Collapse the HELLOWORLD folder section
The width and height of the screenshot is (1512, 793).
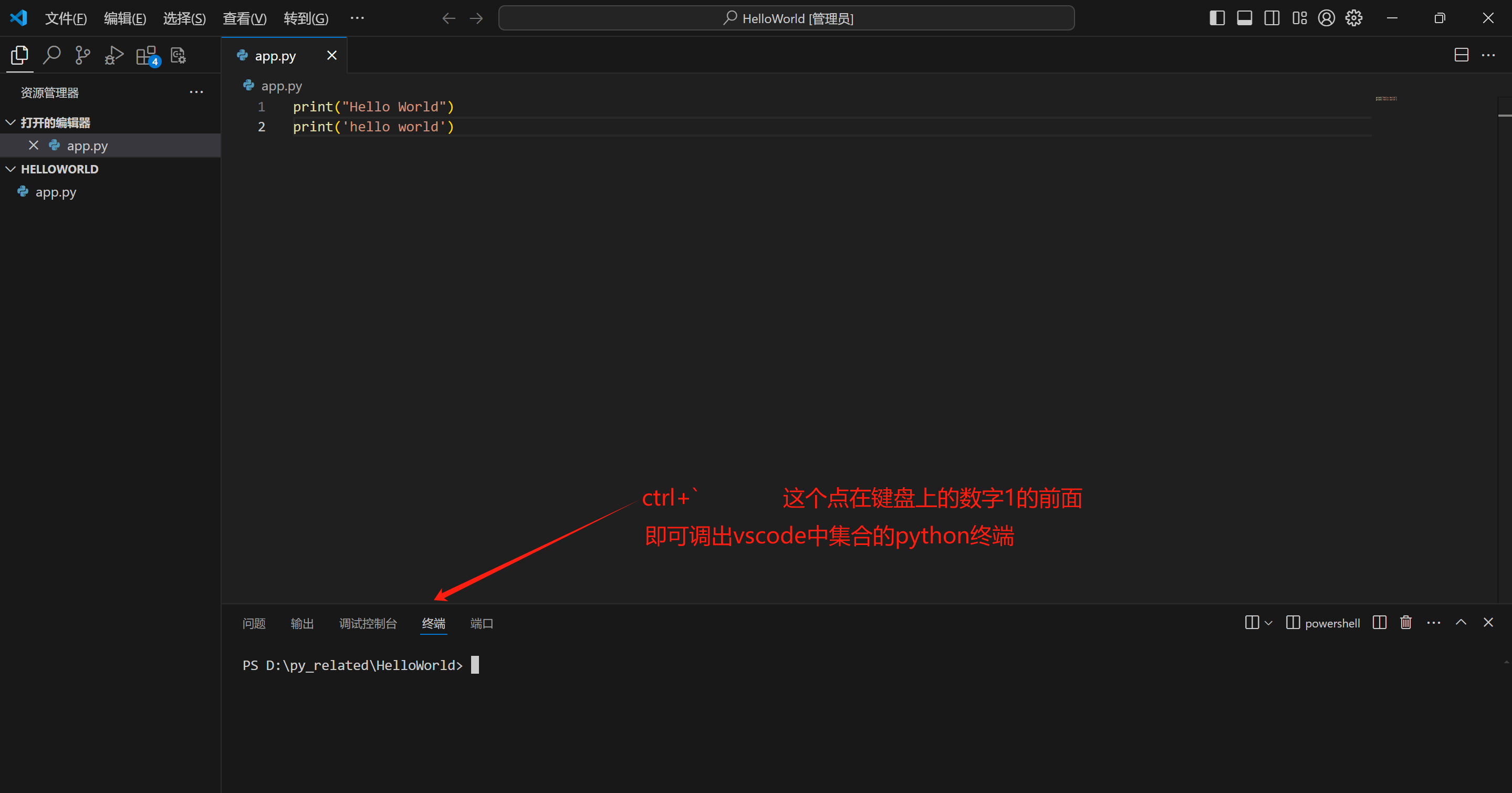[11, 169]
